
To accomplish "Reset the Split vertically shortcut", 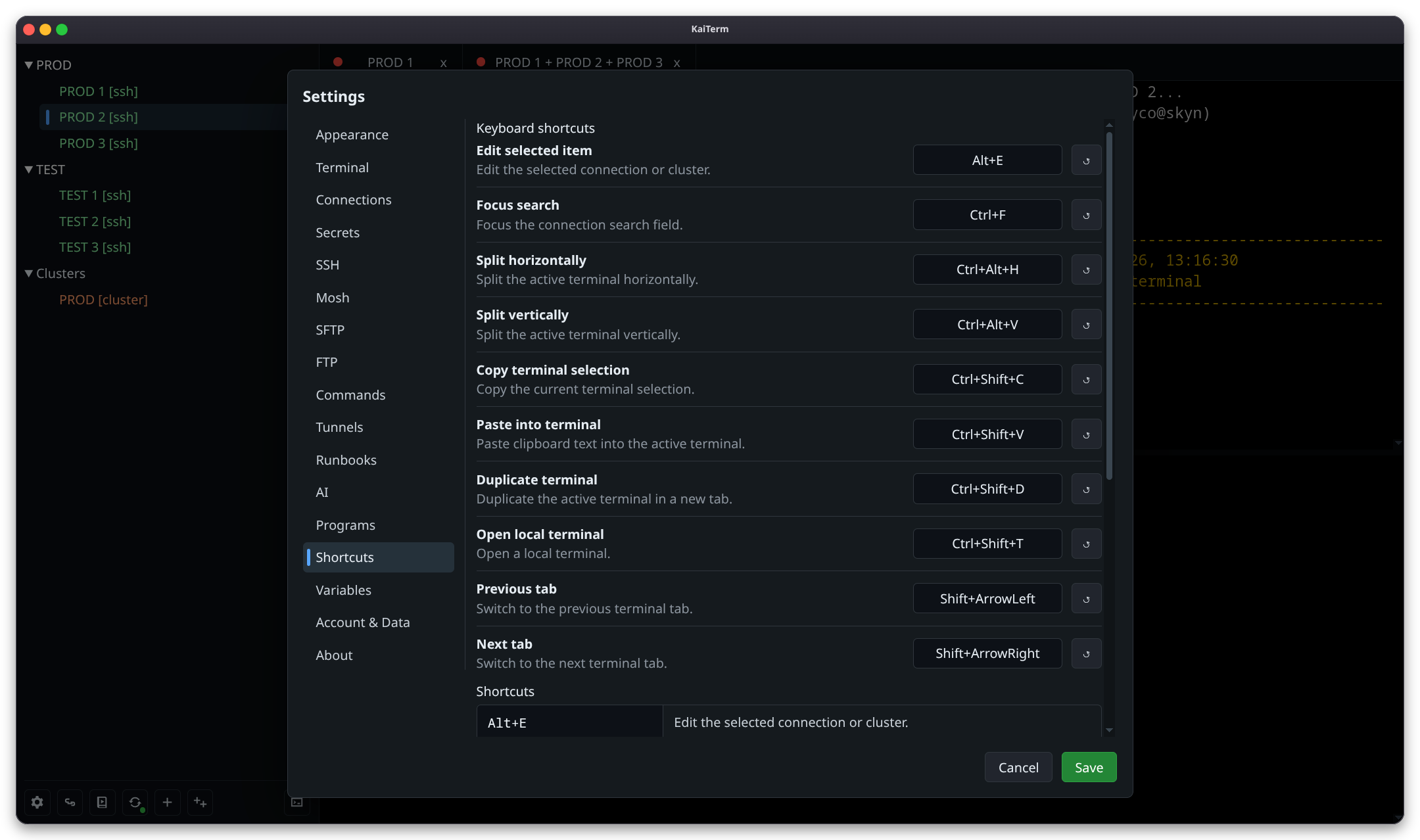I will pos(1086,325).
